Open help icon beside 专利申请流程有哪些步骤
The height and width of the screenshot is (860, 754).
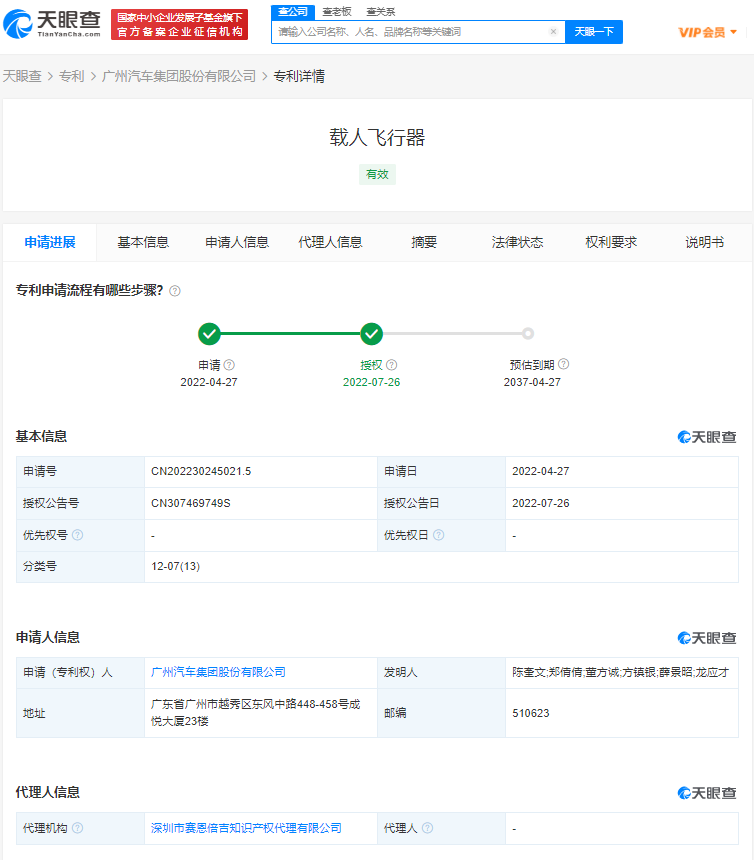[x=175, y=291]
